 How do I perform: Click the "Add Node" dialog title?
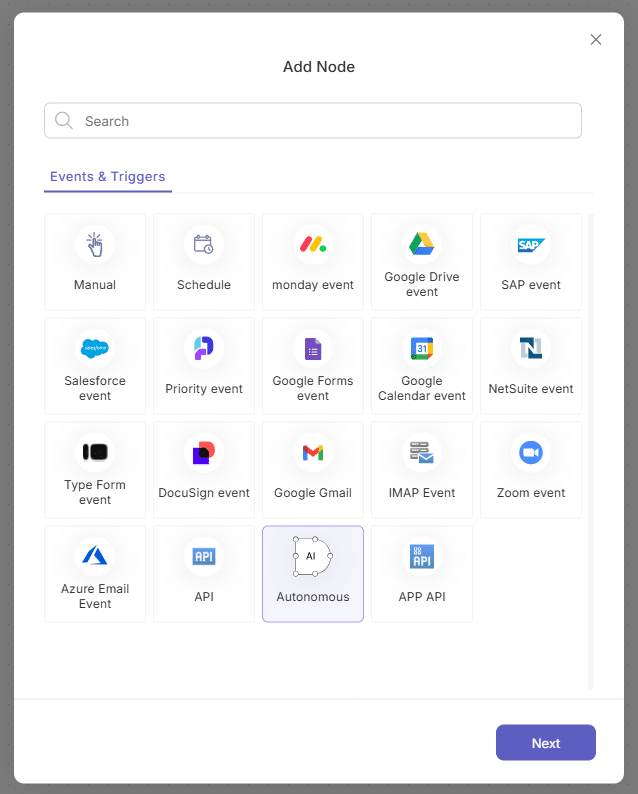tap(319, 67)
